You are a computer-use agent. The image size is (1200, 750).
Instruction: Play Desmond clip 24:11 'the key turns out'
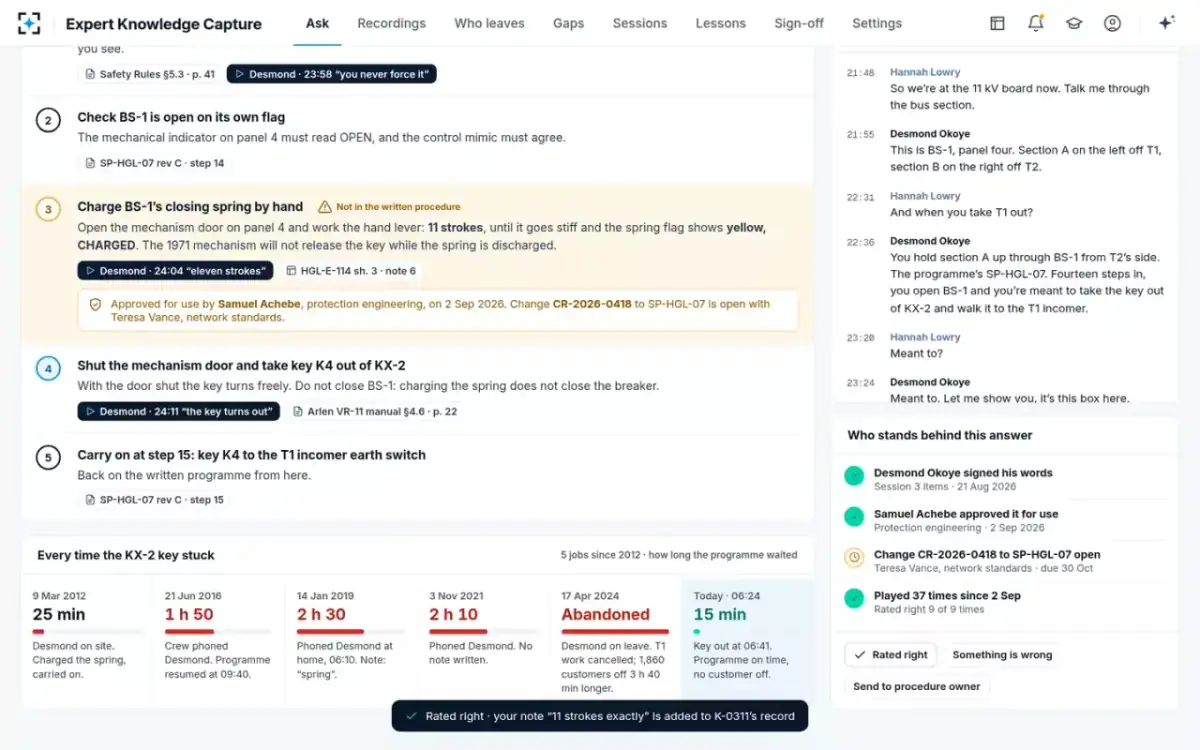(x=179, y=411)
